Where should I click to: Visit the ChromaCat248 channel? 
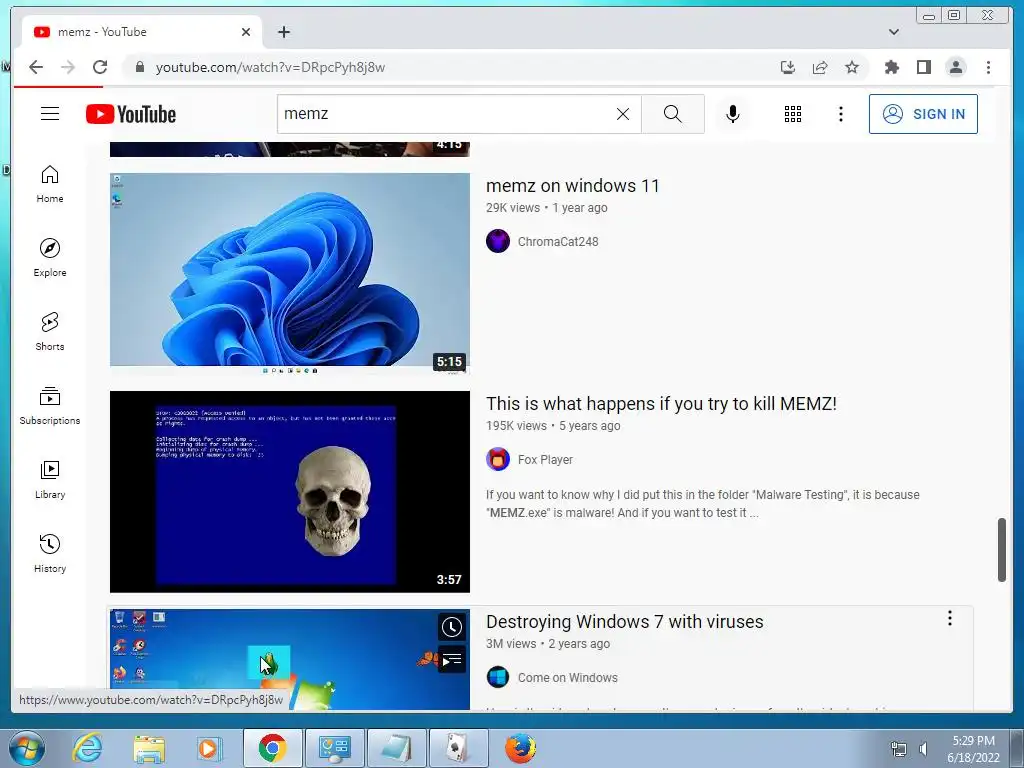pos(558,242)
